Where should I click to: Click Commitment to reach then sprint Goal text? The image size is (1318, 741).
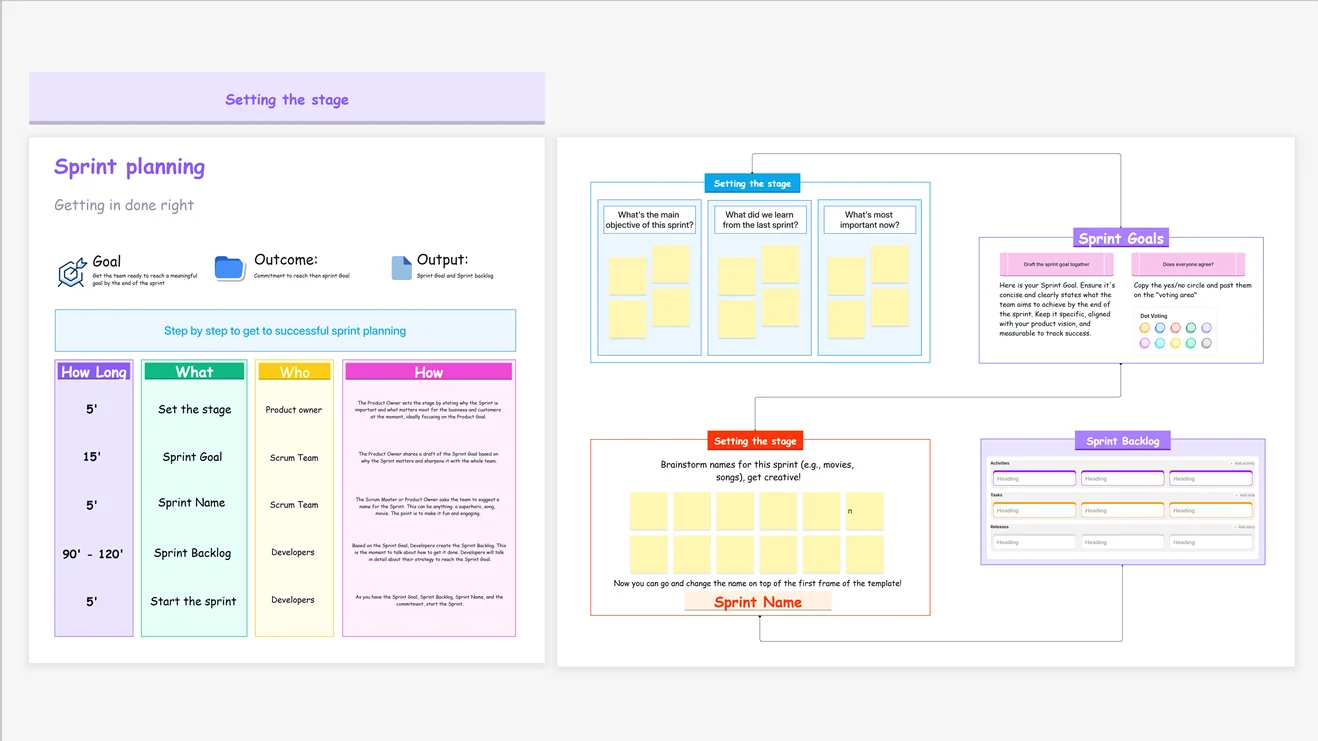coord(302,276)
